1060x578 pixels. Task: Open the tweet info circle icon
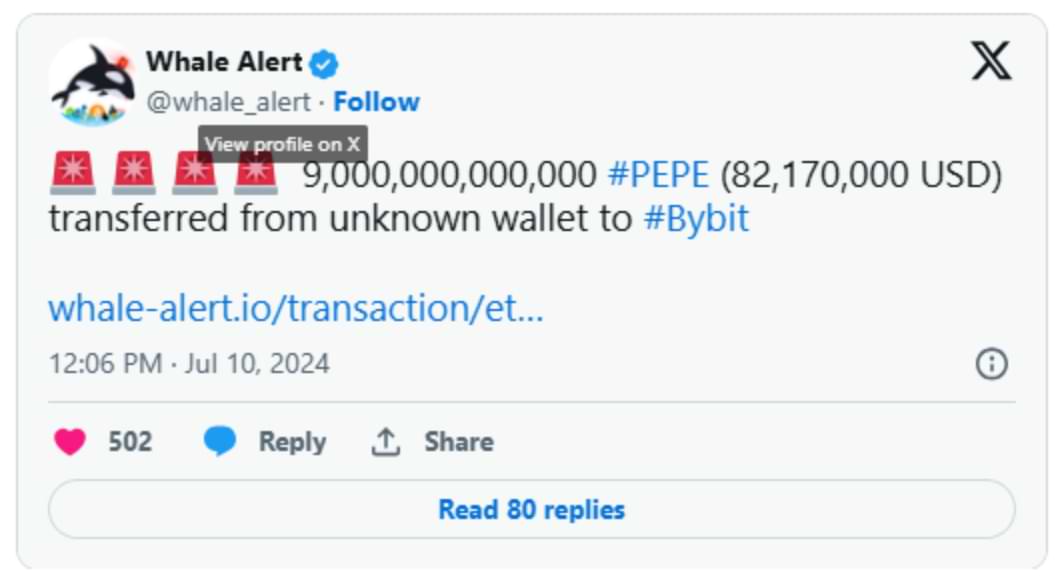pos(991,364)
